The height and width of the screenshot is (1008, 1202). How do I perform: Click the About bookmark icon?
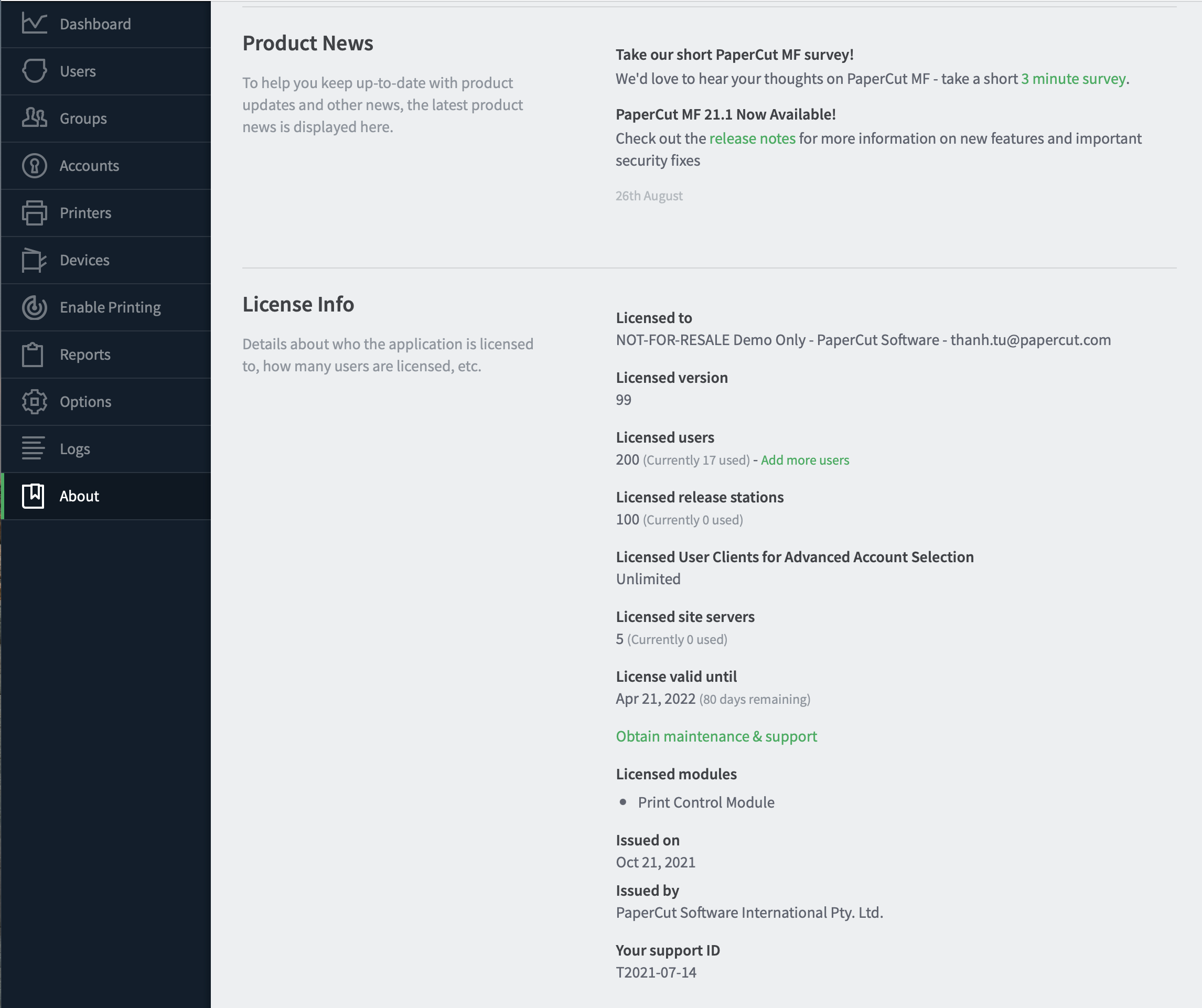click(33, 496)
